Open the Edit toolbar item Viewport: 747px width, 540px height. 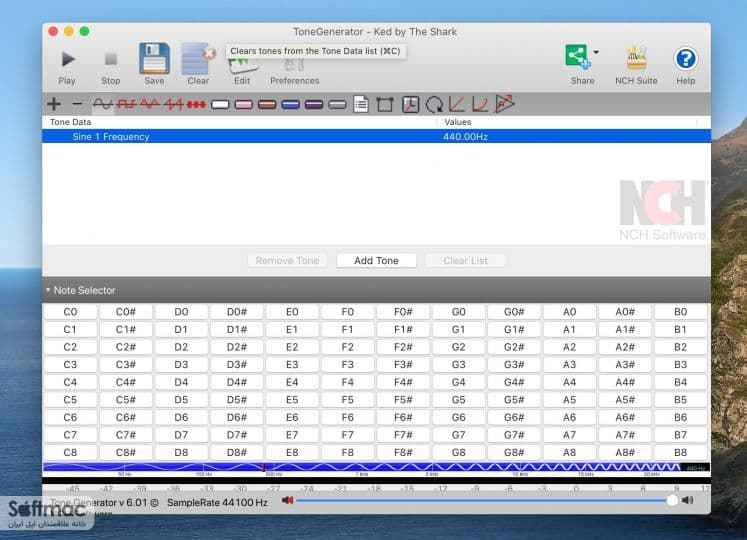pyautogui.click(x=242, y=71)
